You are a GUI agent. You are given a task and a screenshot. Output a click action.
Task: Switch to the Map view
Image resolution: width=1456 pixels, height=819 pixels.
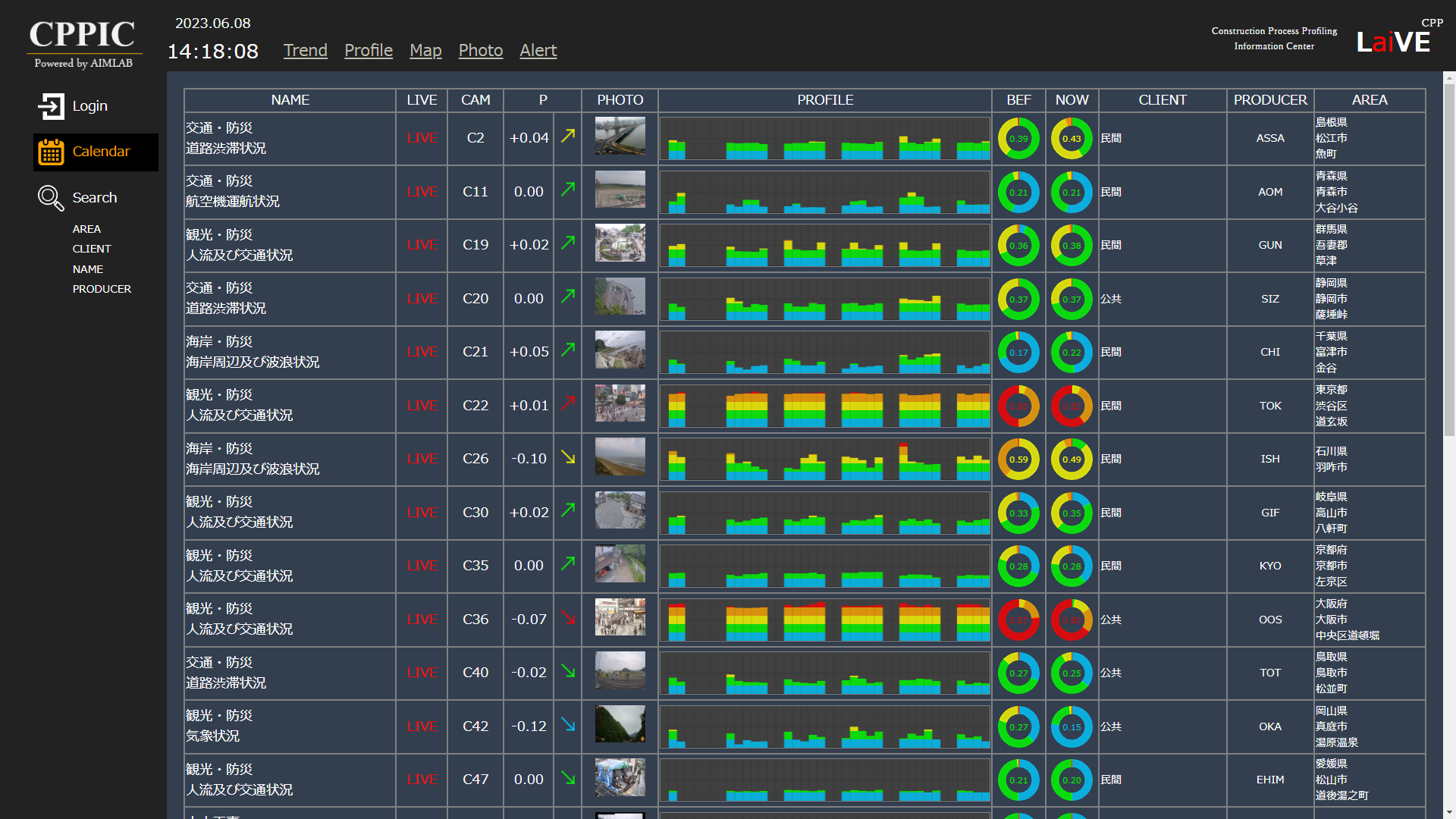pos(425,50)
